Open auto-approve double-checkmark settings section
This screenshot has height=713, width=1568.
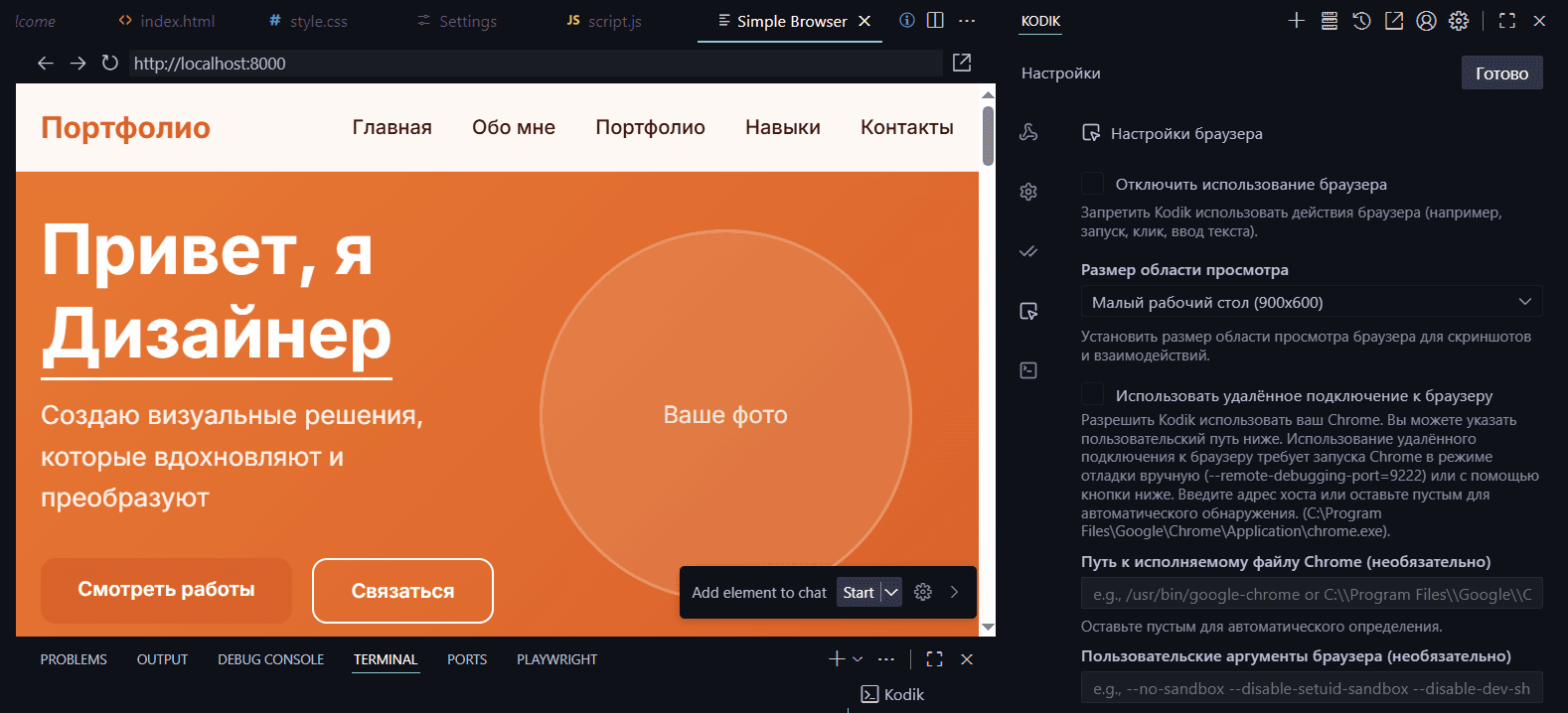pyautogui.click(x=1028, y=251)
